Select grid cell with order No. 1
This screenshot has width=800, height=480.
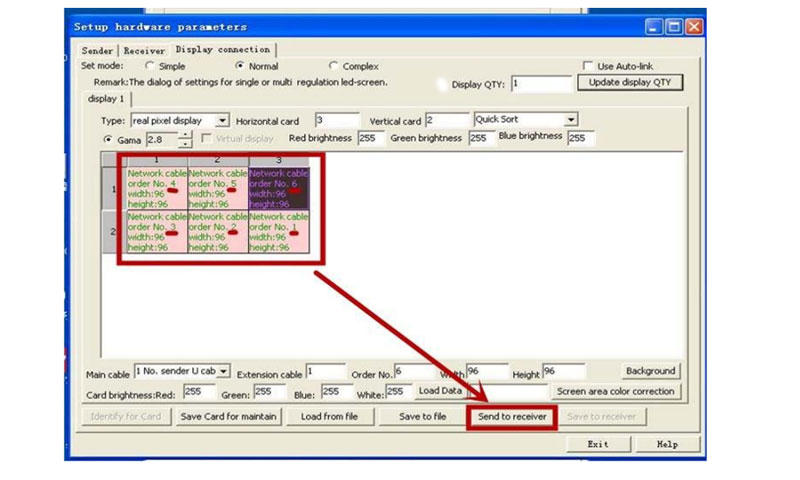279,232
